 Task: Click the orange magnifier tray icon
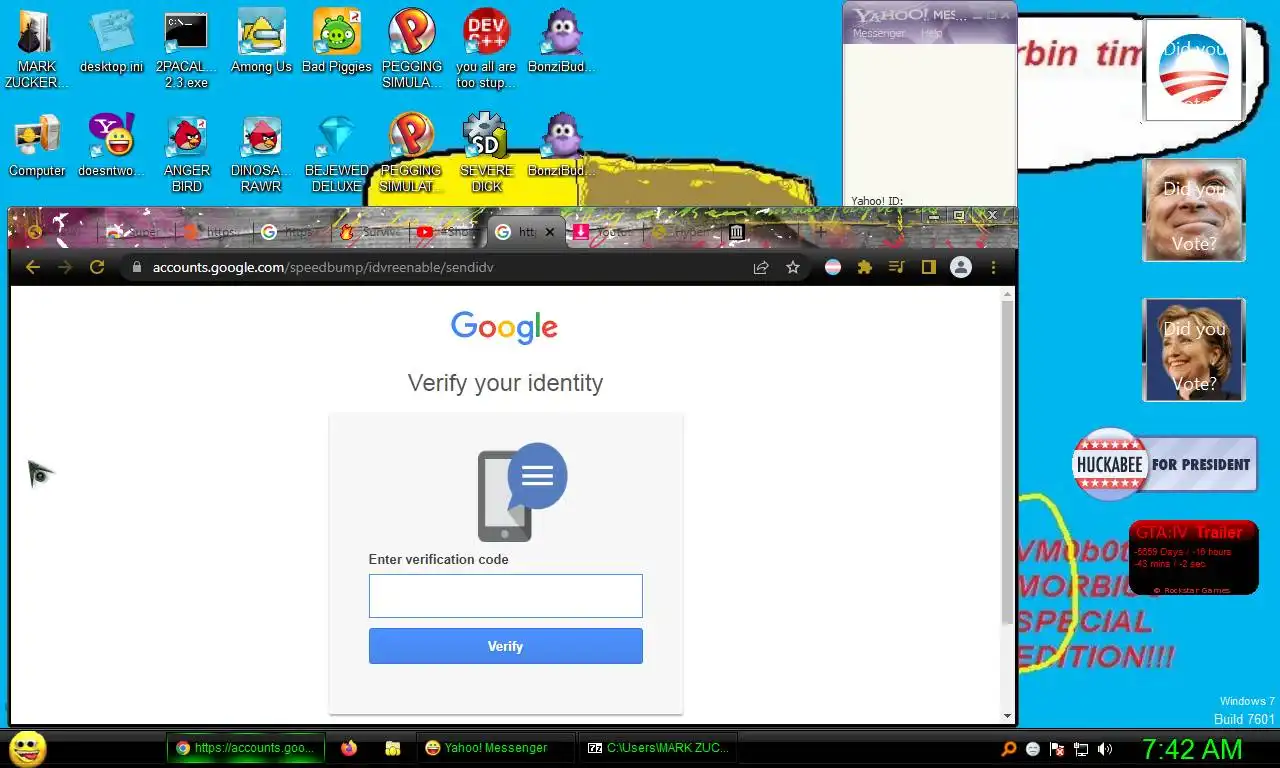[1009, 748]
